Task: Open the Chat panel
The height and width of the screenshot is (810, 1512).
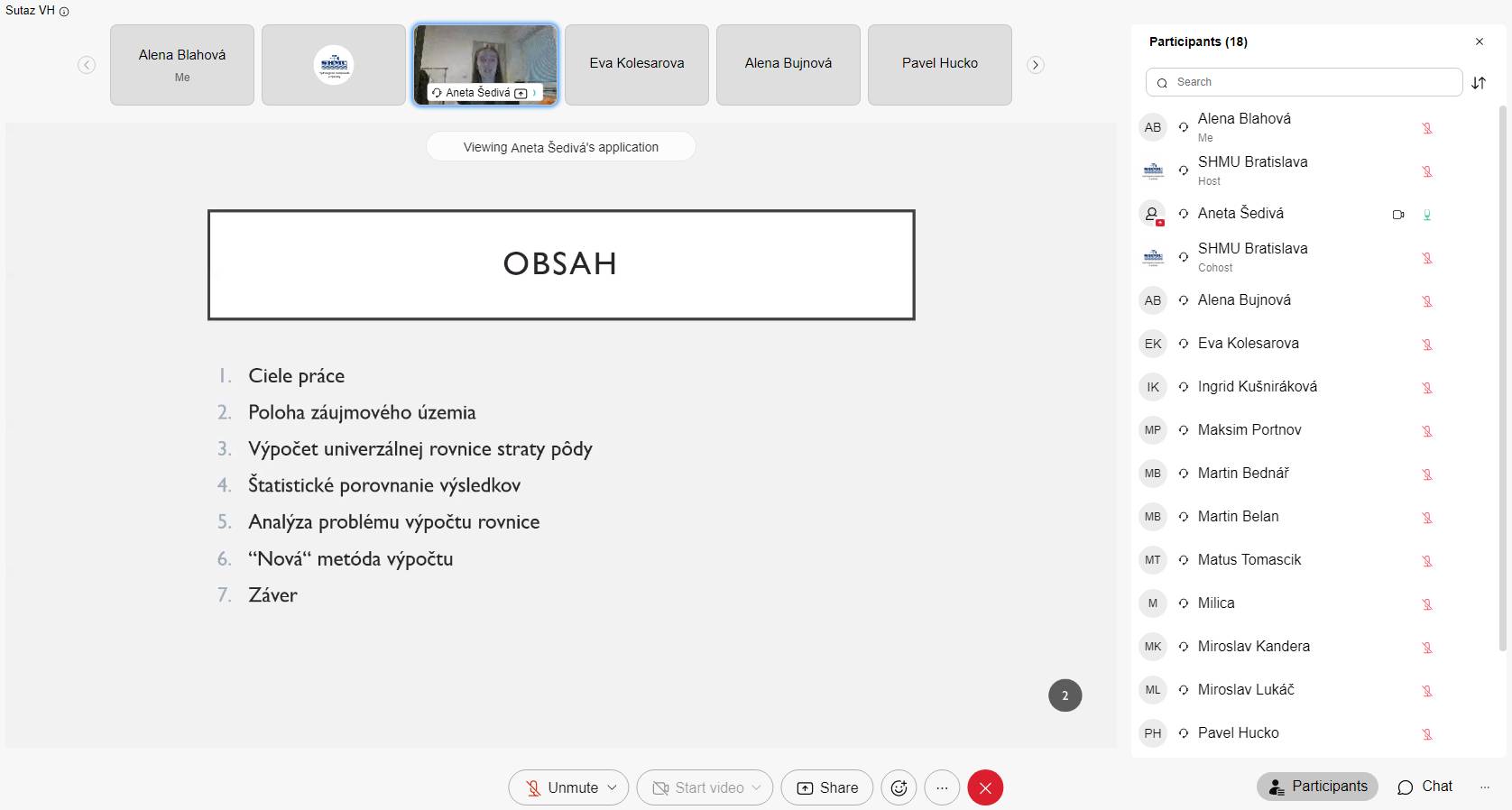Action: [x=1425, y=787]
